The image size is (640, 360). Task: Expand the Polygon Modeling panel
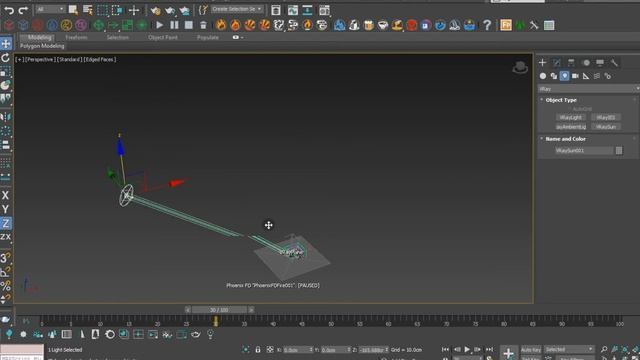42,46
